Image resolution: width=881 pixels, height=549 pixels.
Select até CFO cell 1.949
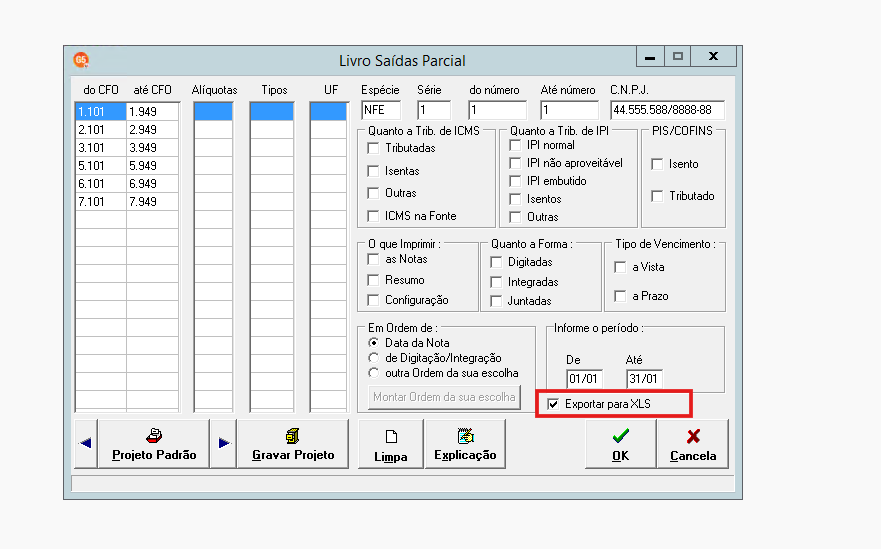coord(152,111)
